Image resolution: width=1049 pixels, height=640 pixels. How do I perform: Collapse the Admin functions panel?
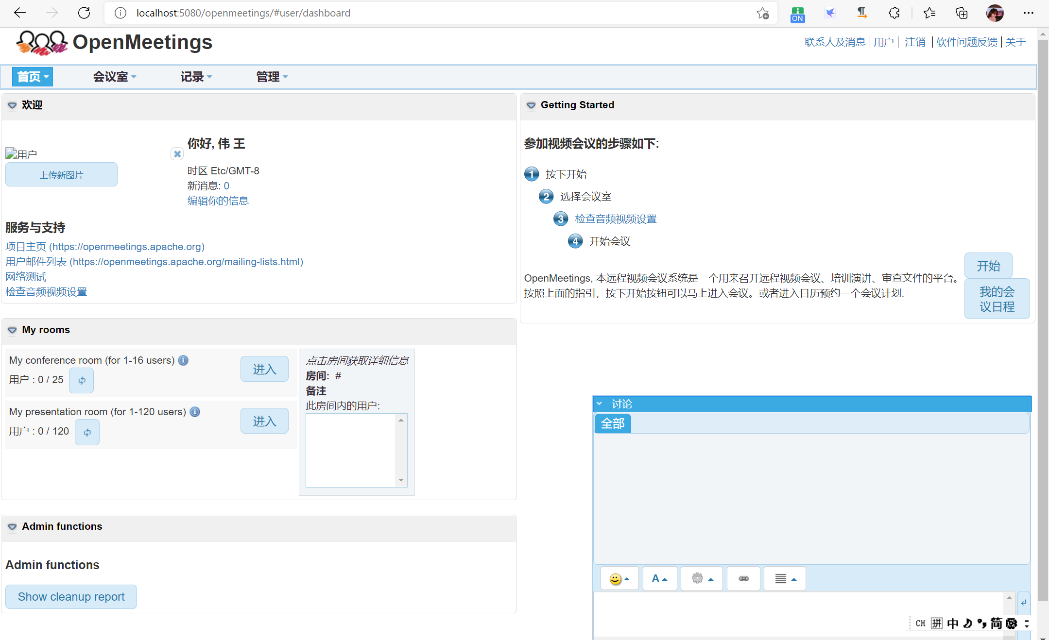(x=12, y=527)
